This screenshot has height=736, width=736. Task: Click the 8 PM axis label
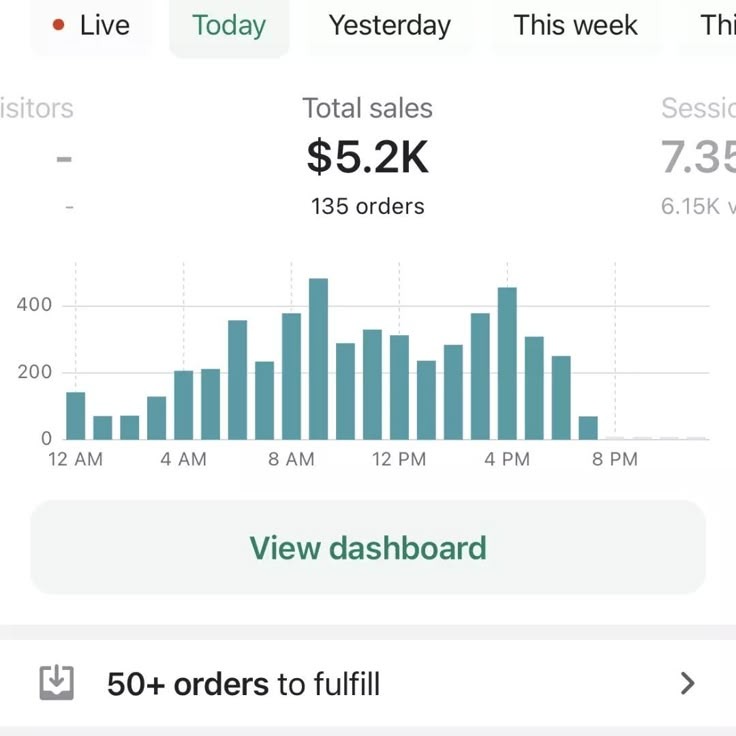click(x=614, y=460)
